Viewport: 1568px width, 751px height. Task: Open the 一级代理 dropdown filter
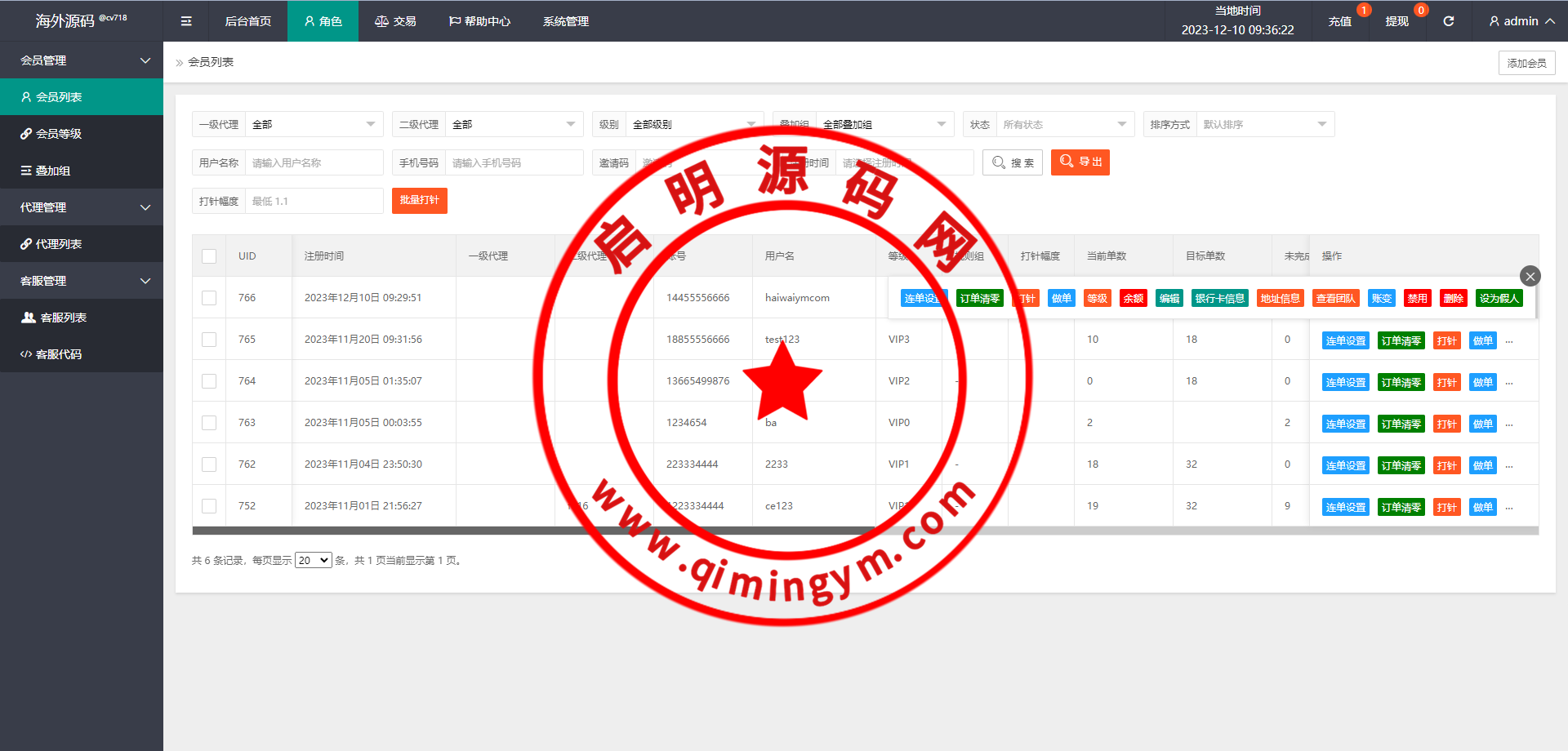pyautogui.click(x=314, y=125)
